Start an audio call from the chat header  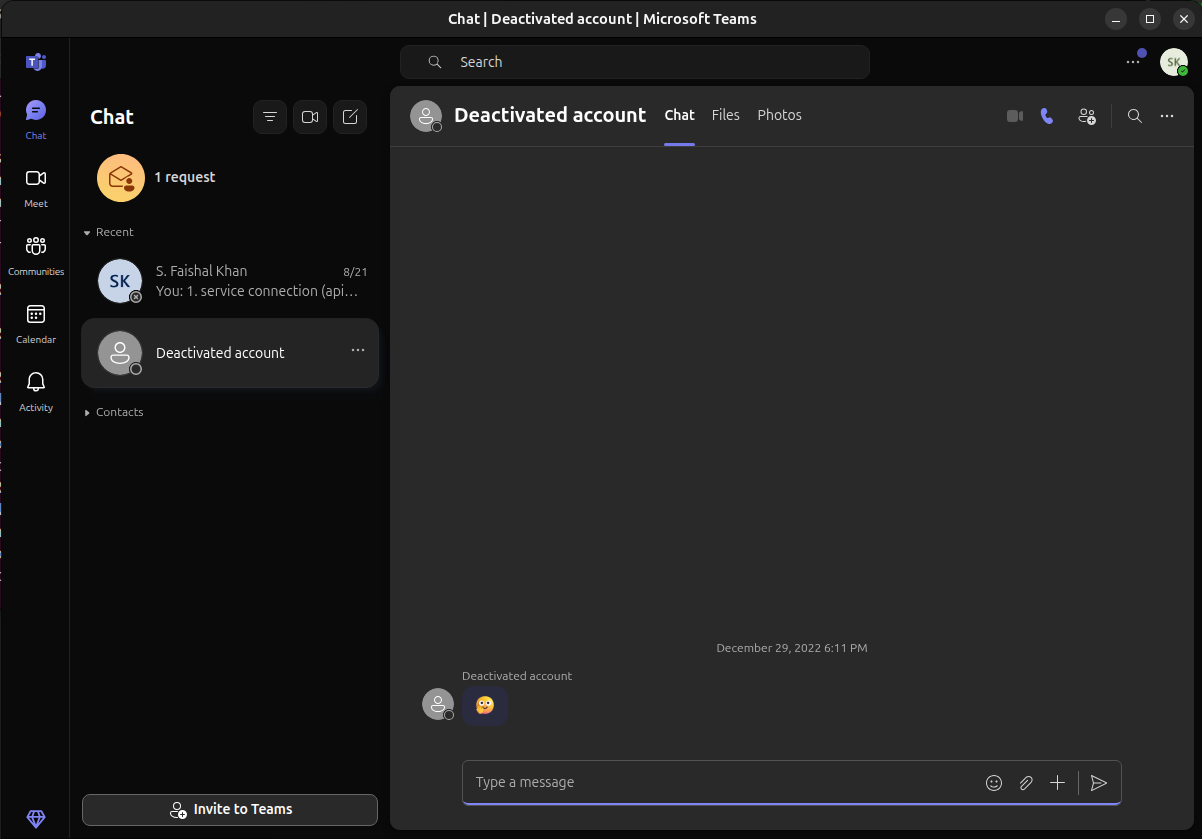point(1047,116)
